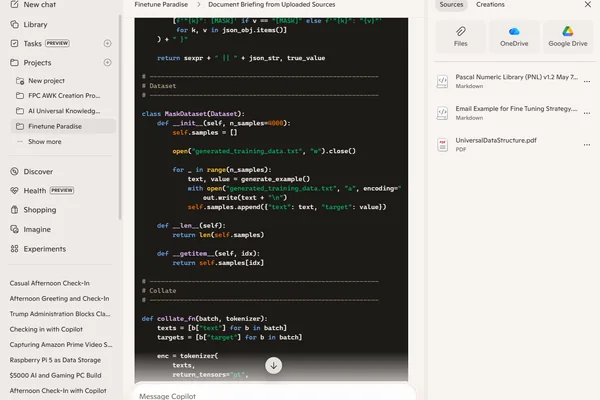Screen dimensions: 600x400
Task: Open Projects section label
Action: point(37,63)
